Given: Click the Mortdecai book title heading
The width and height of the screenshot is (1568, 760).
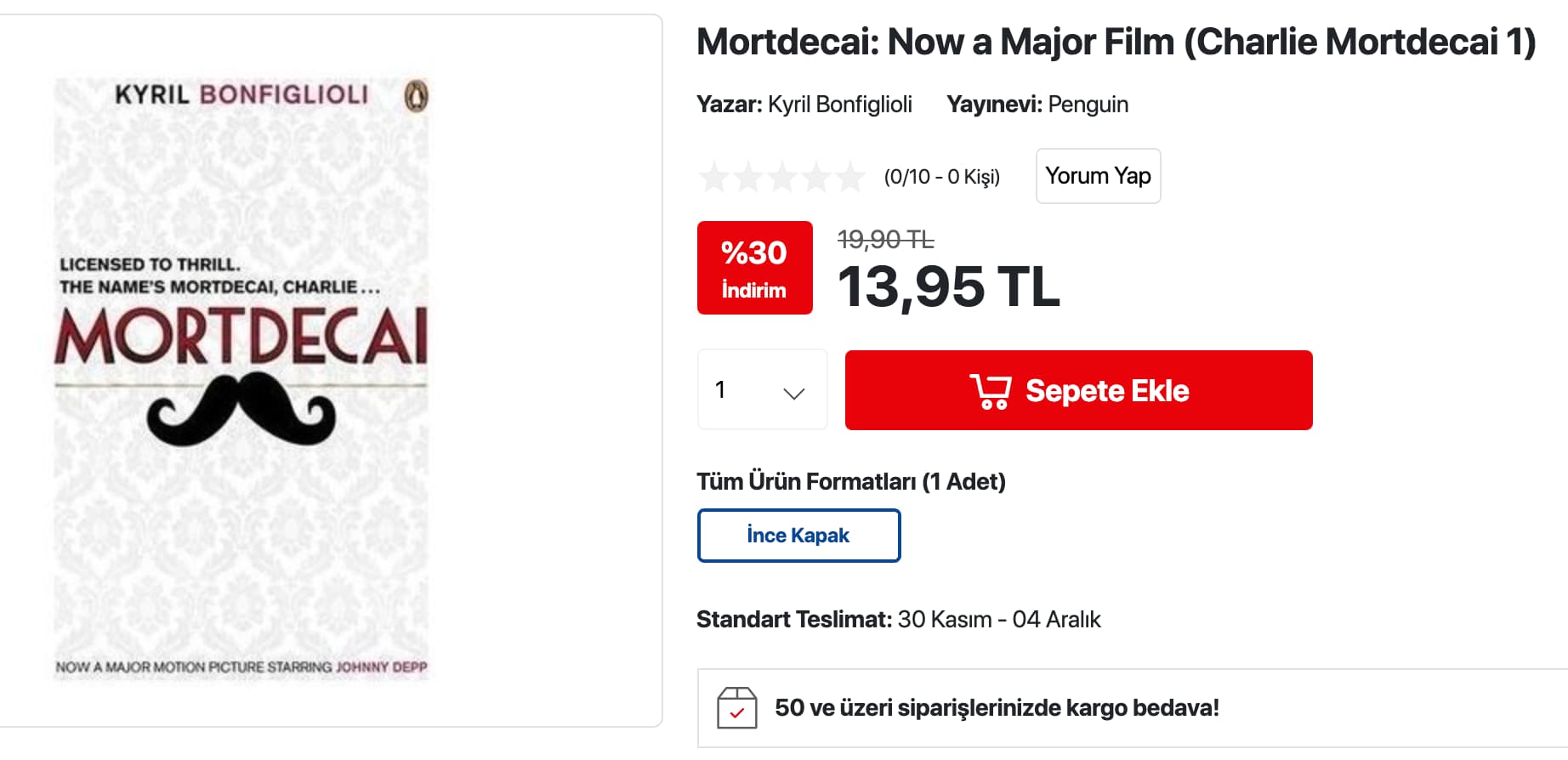Looking at the screenshot, I should [x=1116, y=43].
